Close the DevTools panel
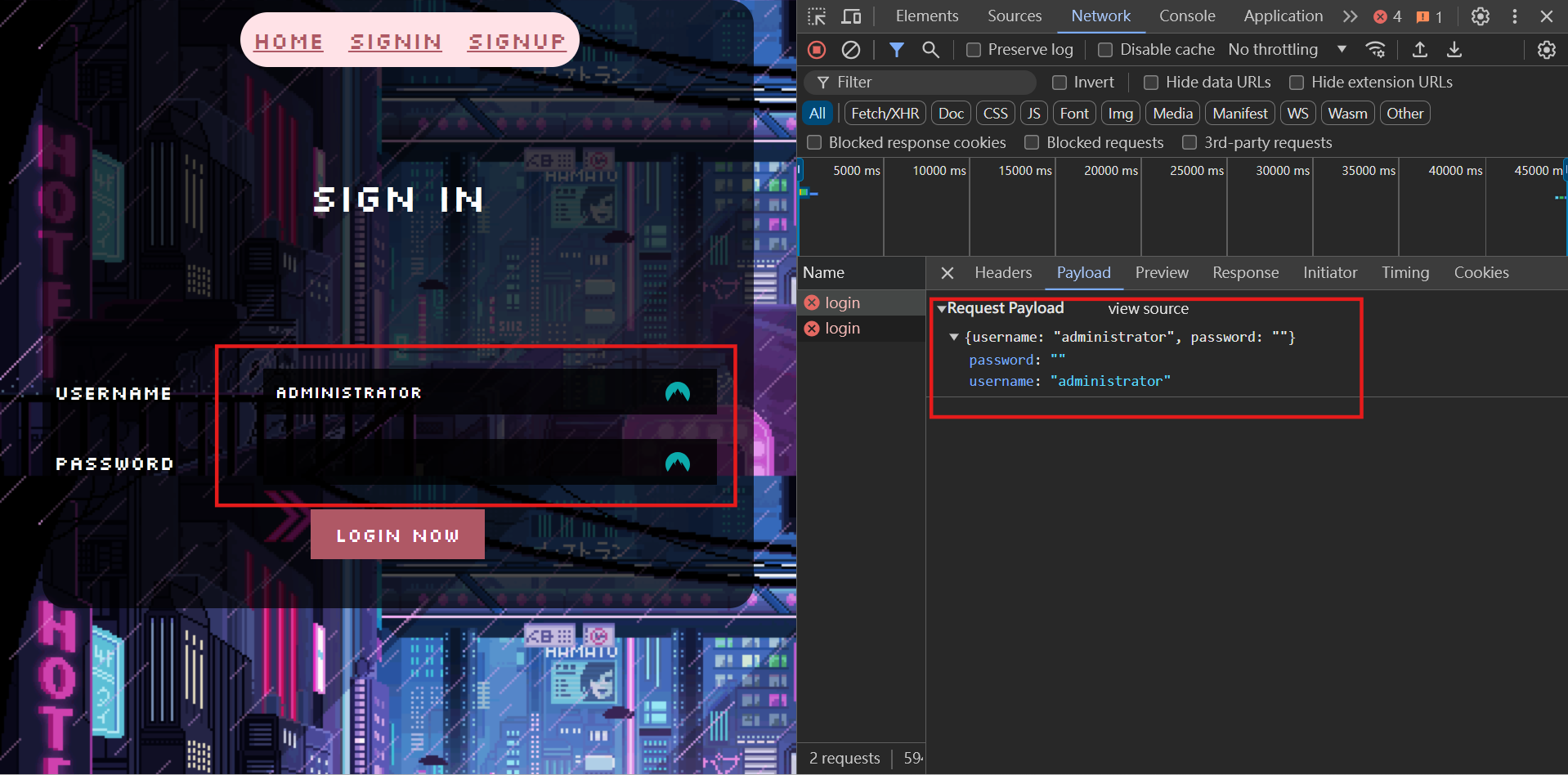1568x775 pixels. tap(1547, 16)
